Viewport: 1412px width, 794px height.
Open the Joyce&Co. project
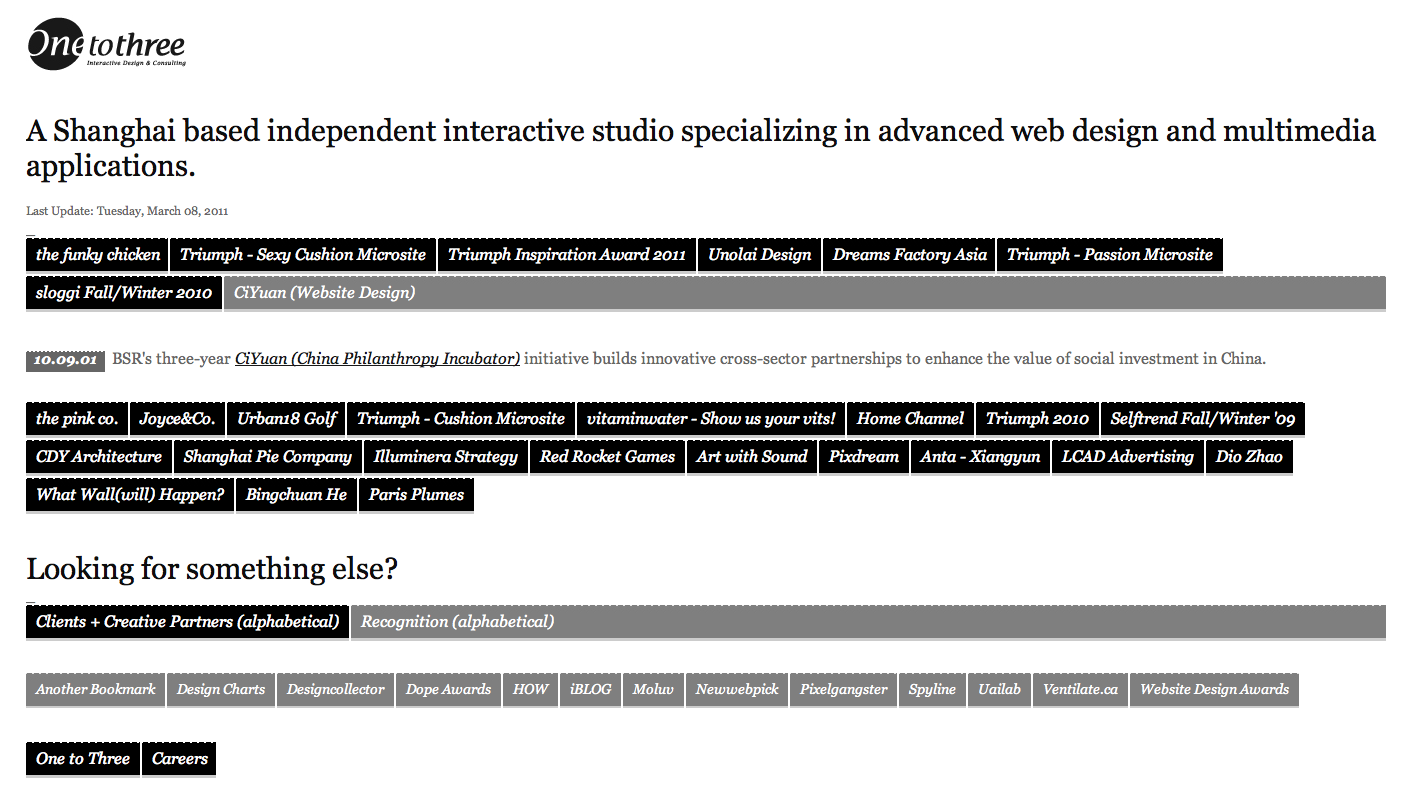(x=177, y=419)
